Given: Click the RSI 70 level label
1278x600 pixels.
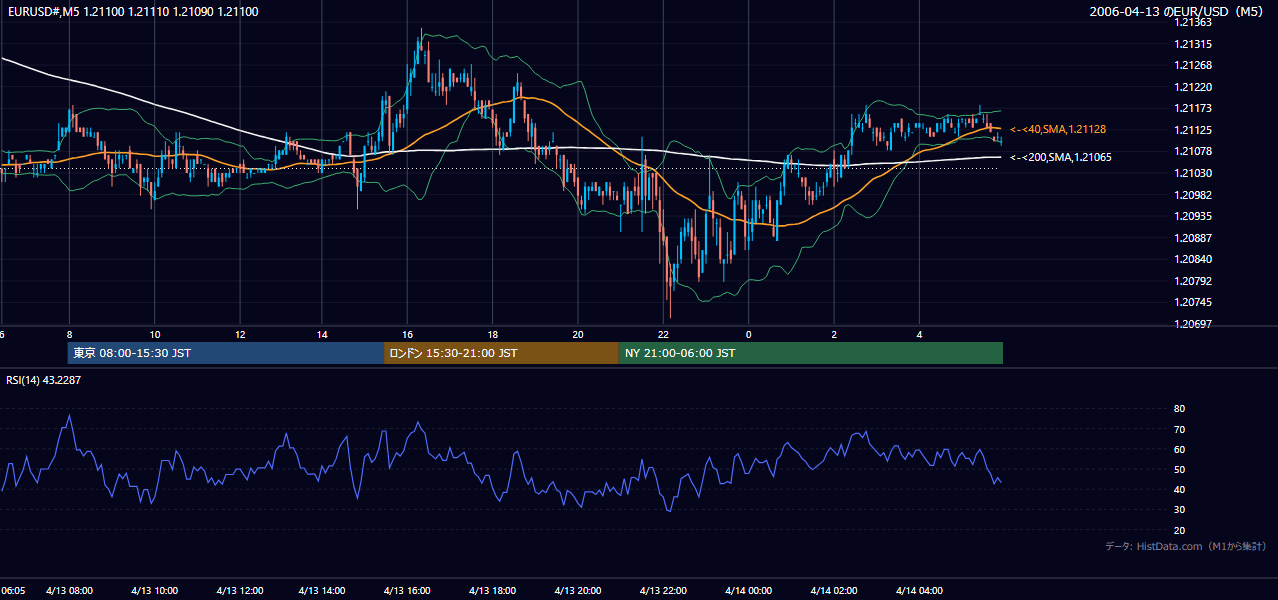Looking at the screenshot, I should 1180,429.
